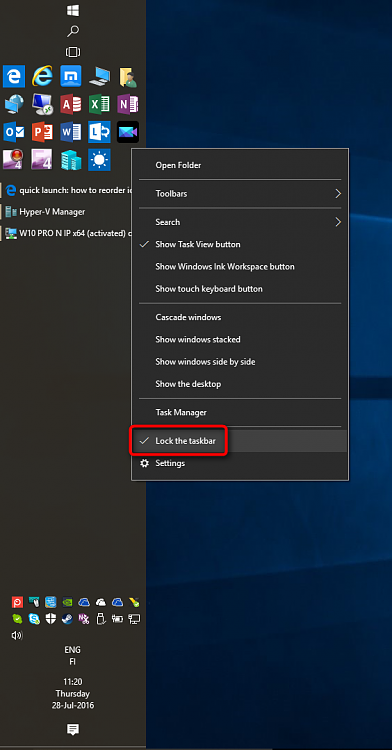Expand the Toolbars submenu
Viewport: 392px width, 750px height.
tap(239, 194)
